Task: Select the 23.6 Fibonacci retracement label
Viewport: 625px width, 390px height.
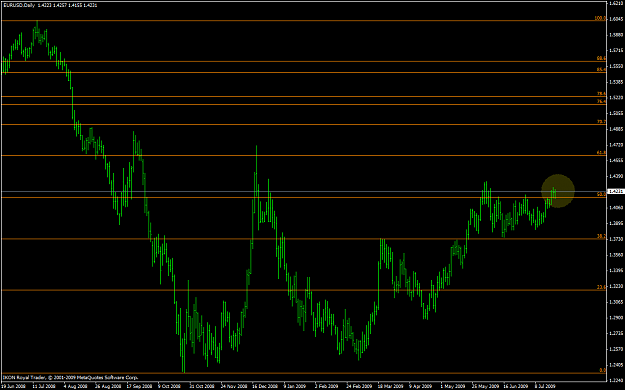Action: pyautogui.click(x=601, y=287)
